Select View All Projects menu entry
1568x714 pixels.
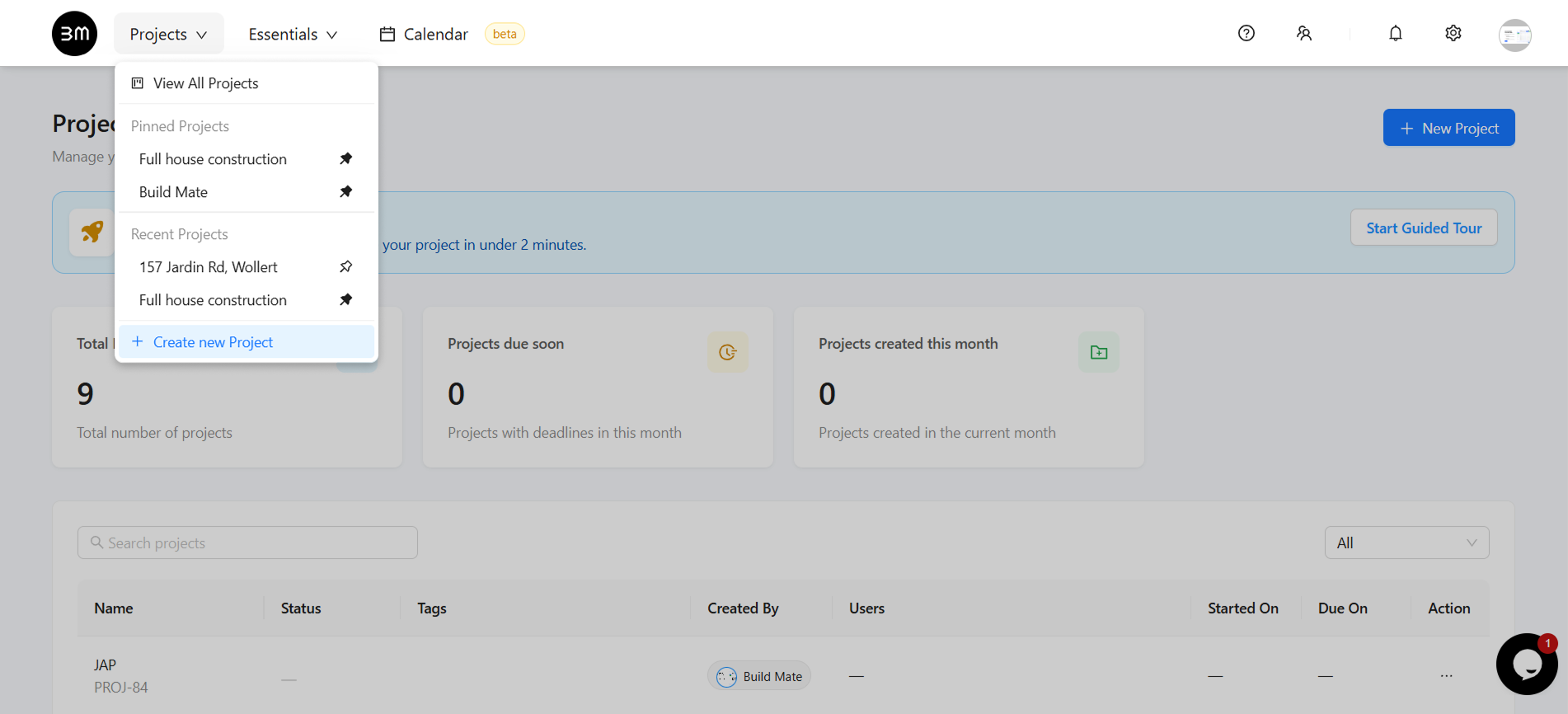(246, 83)
